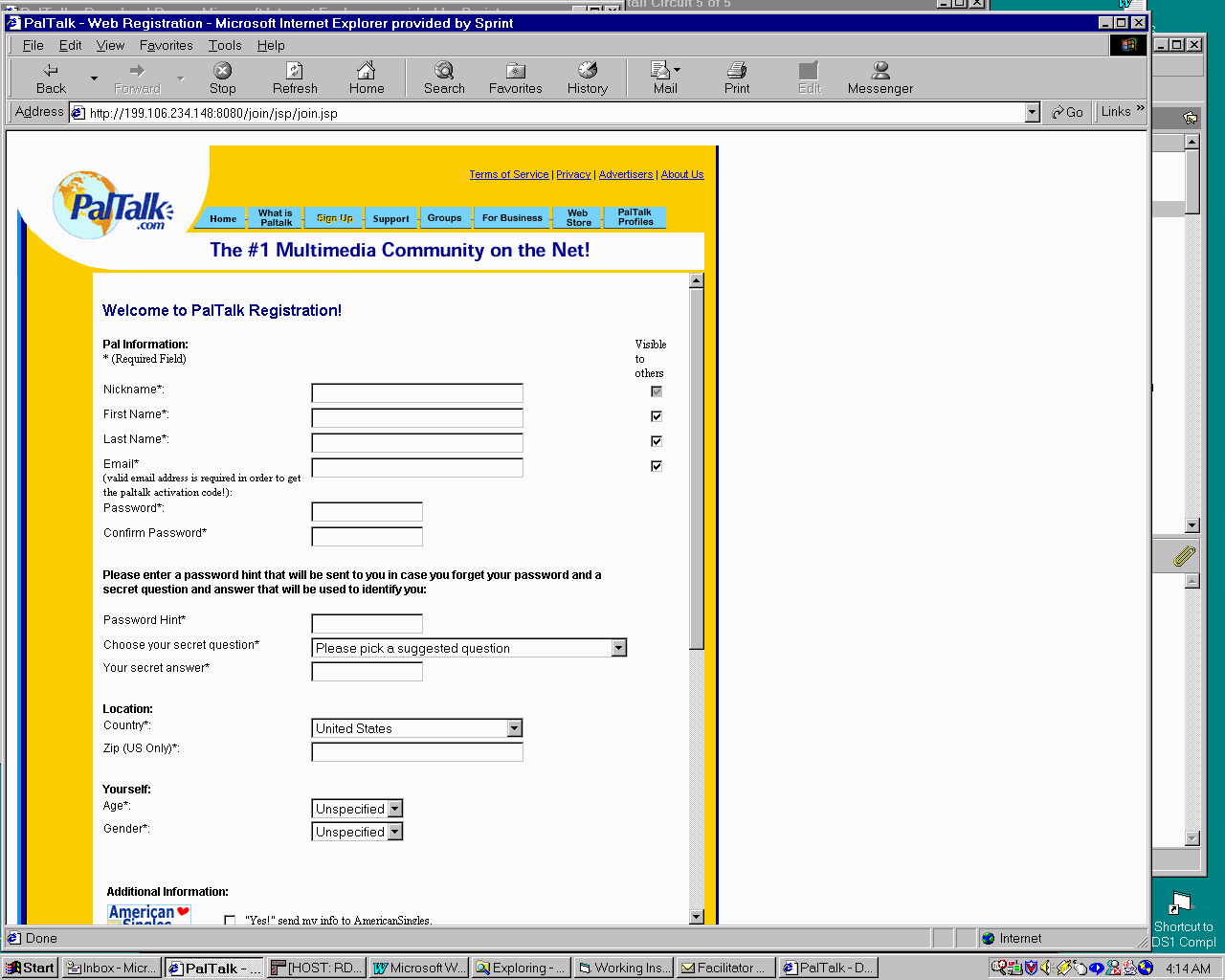Image resolution: width=1225 pixels, height=980 pixels.
Task: Toggle First Name visible to others checkbox
Action: tap(657, 416)
